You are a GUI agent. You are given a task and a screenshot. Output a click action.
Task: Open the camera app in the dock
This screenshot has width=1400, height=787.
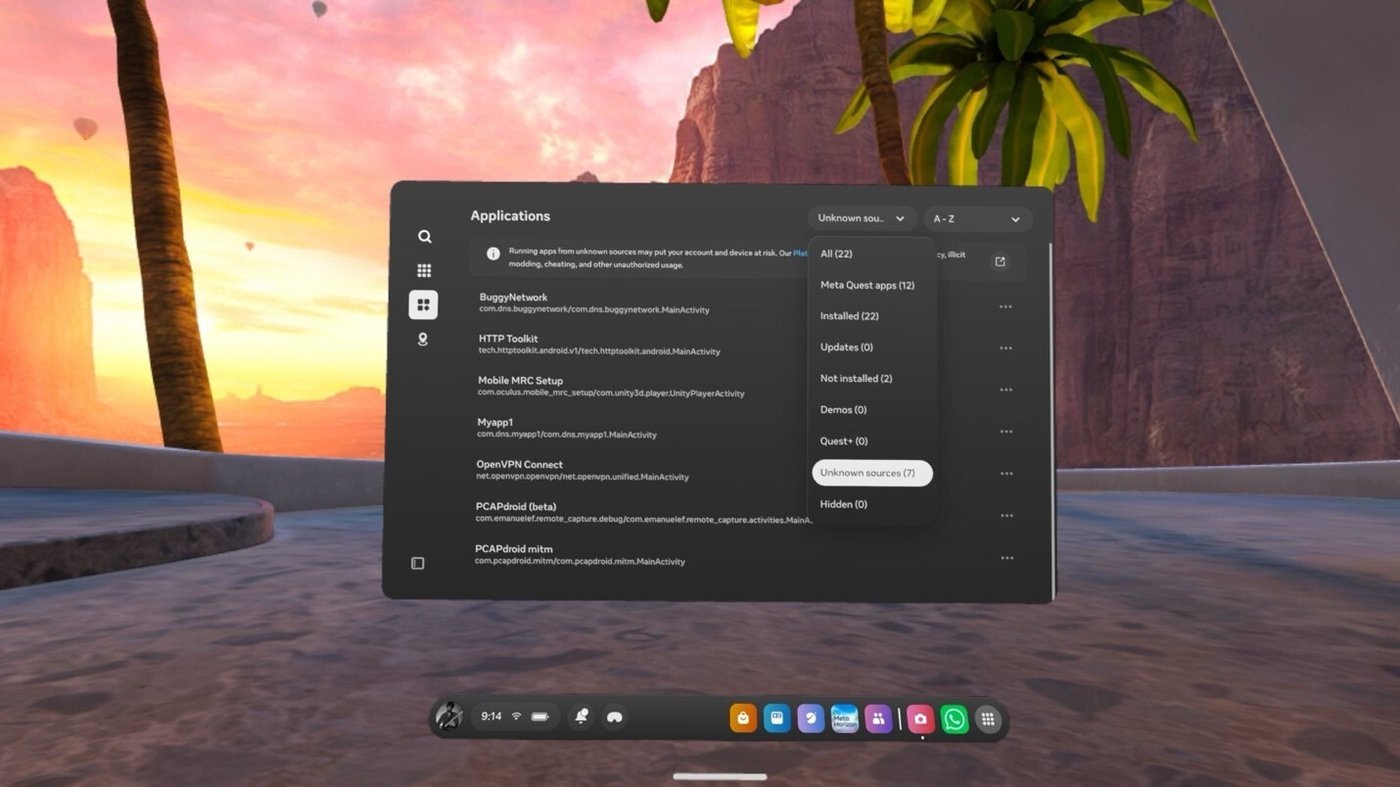(920, 719)
